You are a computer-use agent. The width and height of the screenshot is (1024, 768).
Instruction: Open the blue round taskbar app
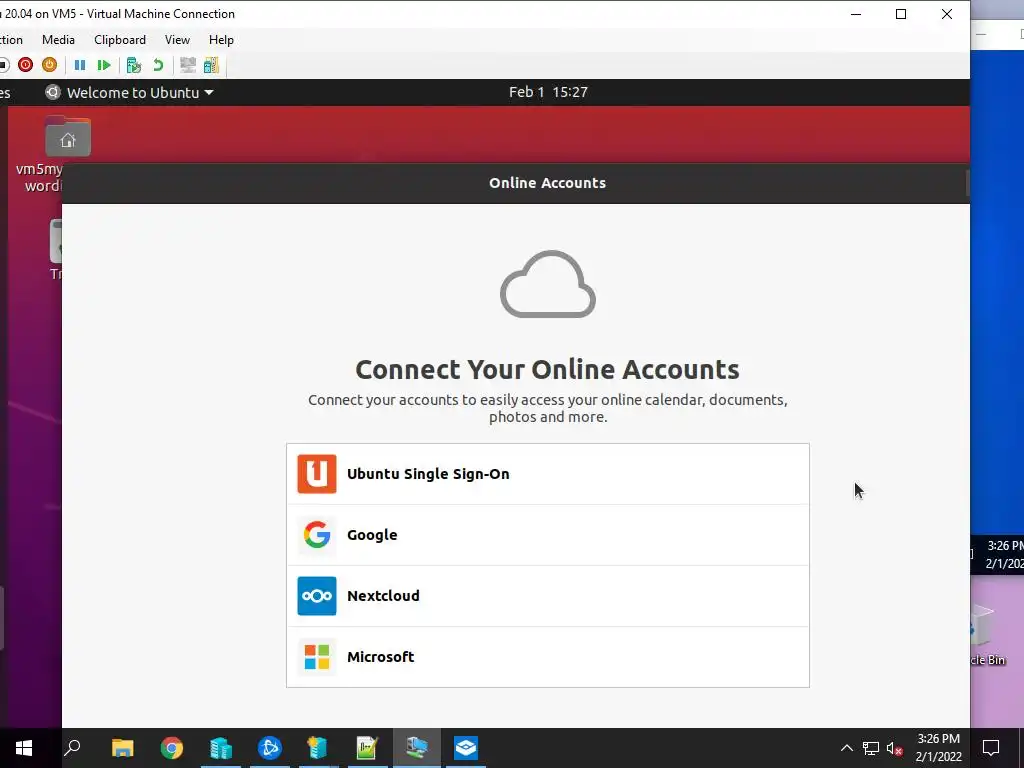tap(270, 748)
